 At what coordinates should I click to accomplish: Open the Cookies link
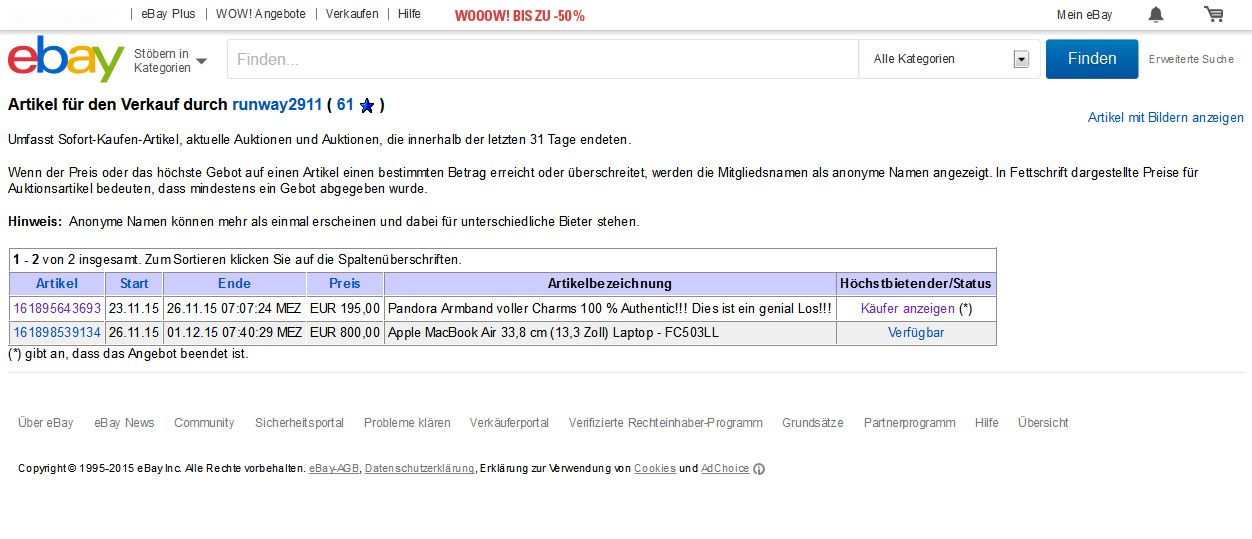click(655, 469)
